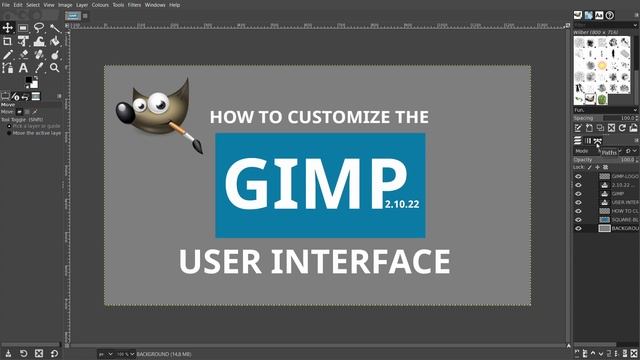Switch to the Channels tab

click(x=588, y=141)
